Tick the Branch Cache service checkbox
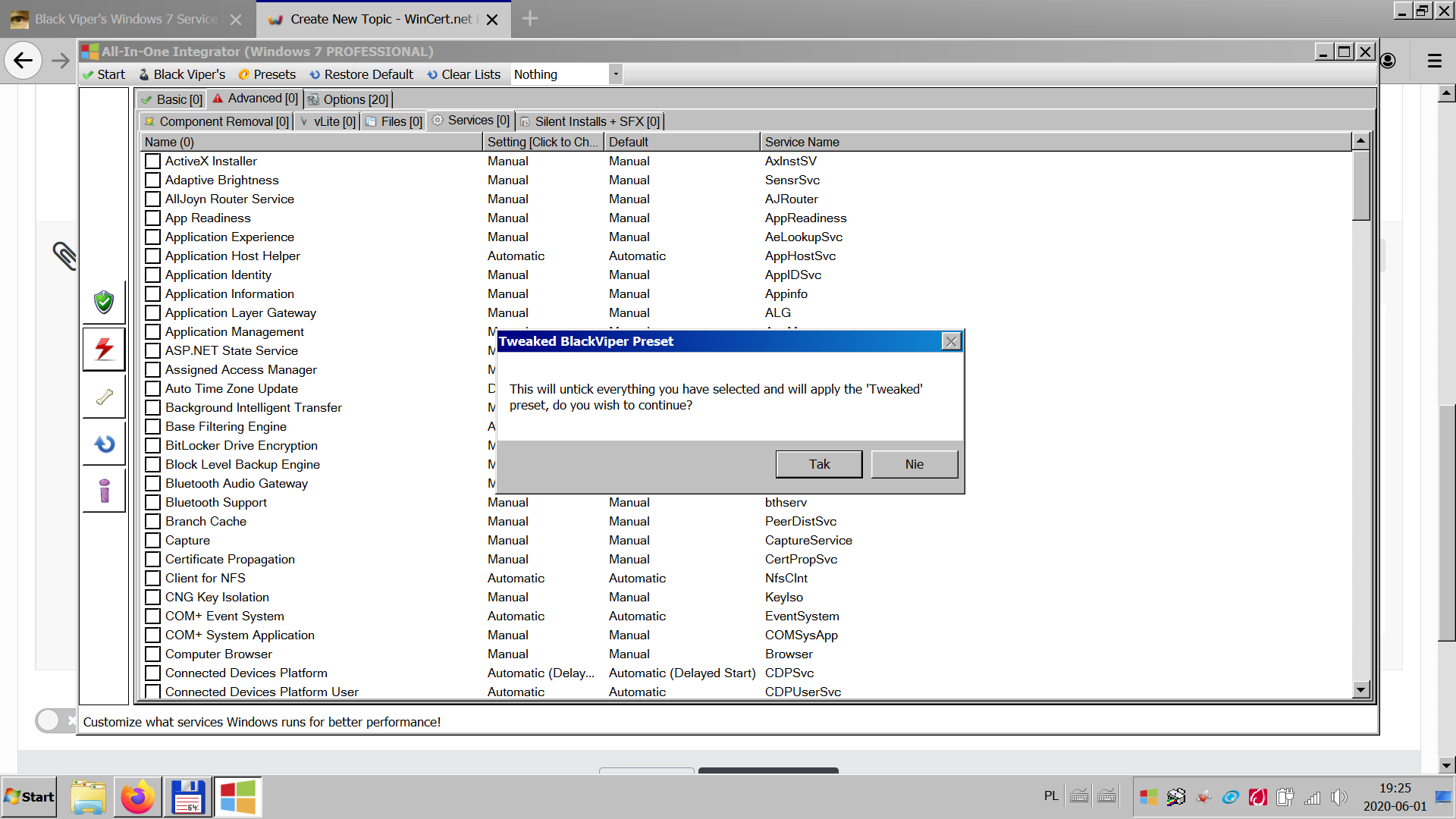 tap(152, 522)
